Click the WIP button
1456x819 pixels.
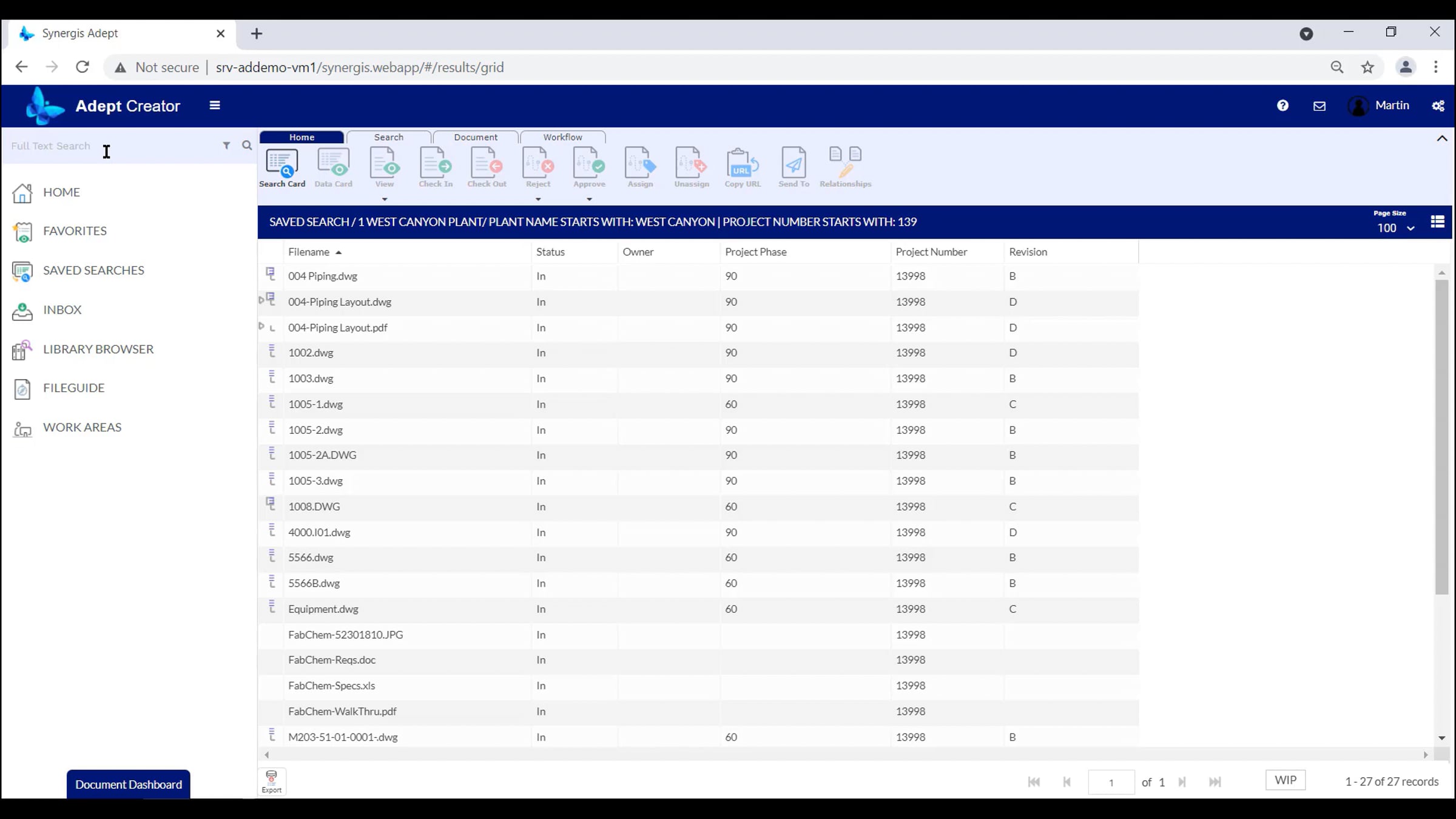click(x=1286, y=780)
